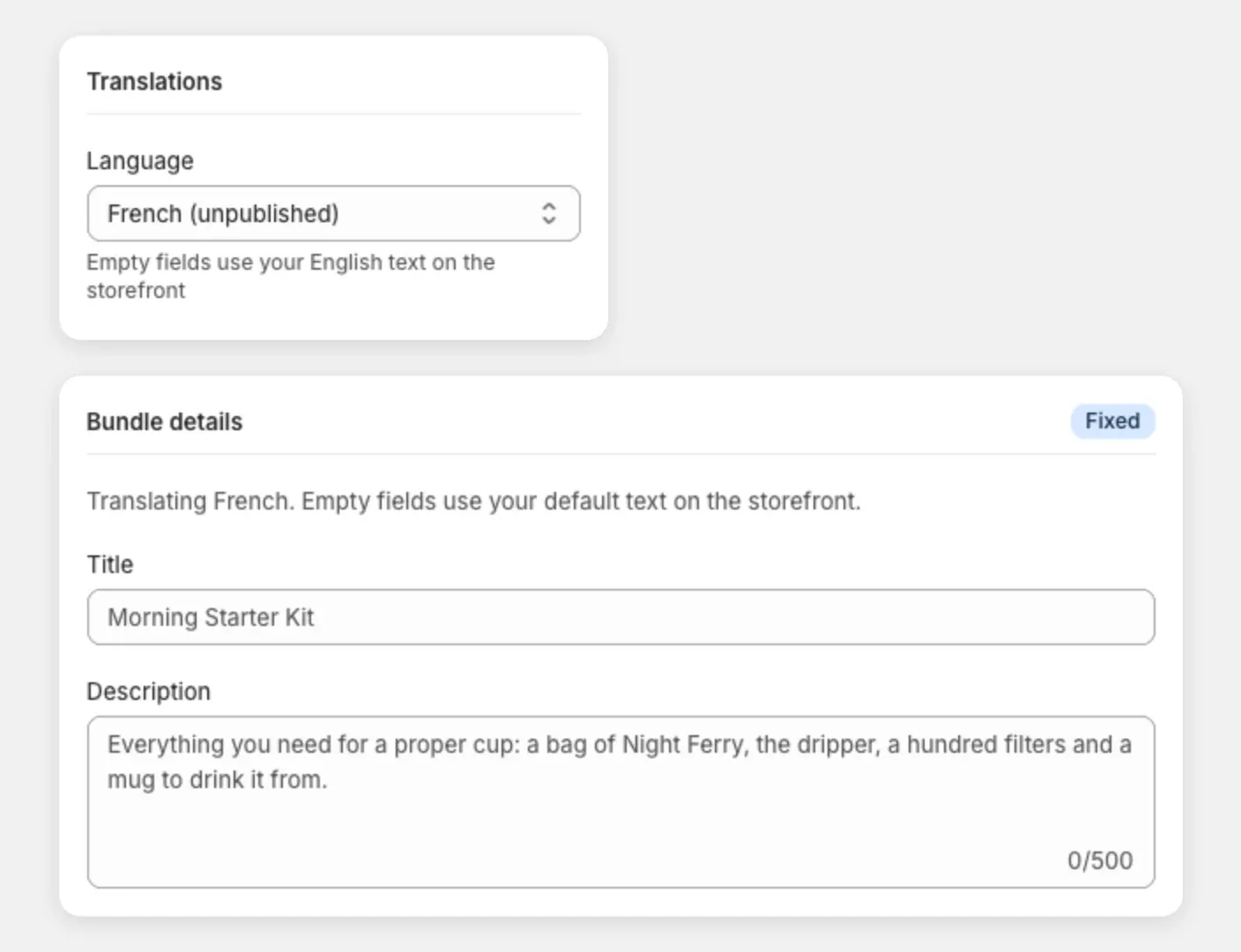Screen dimensions: 1241x952
Task: Click the 0/500 character counter
Action: pos(1100,860)
